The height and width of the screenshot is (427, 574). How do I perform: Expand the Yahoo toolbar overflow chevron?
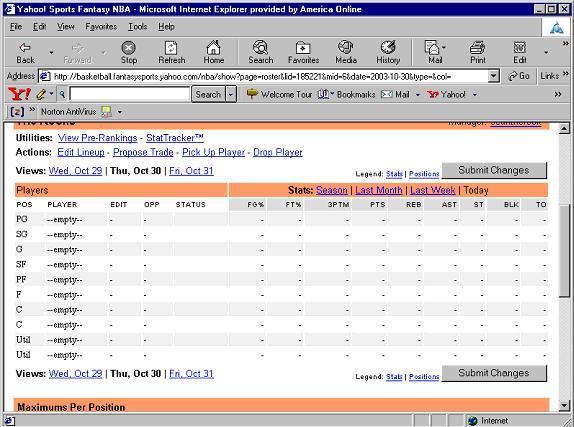558,94
